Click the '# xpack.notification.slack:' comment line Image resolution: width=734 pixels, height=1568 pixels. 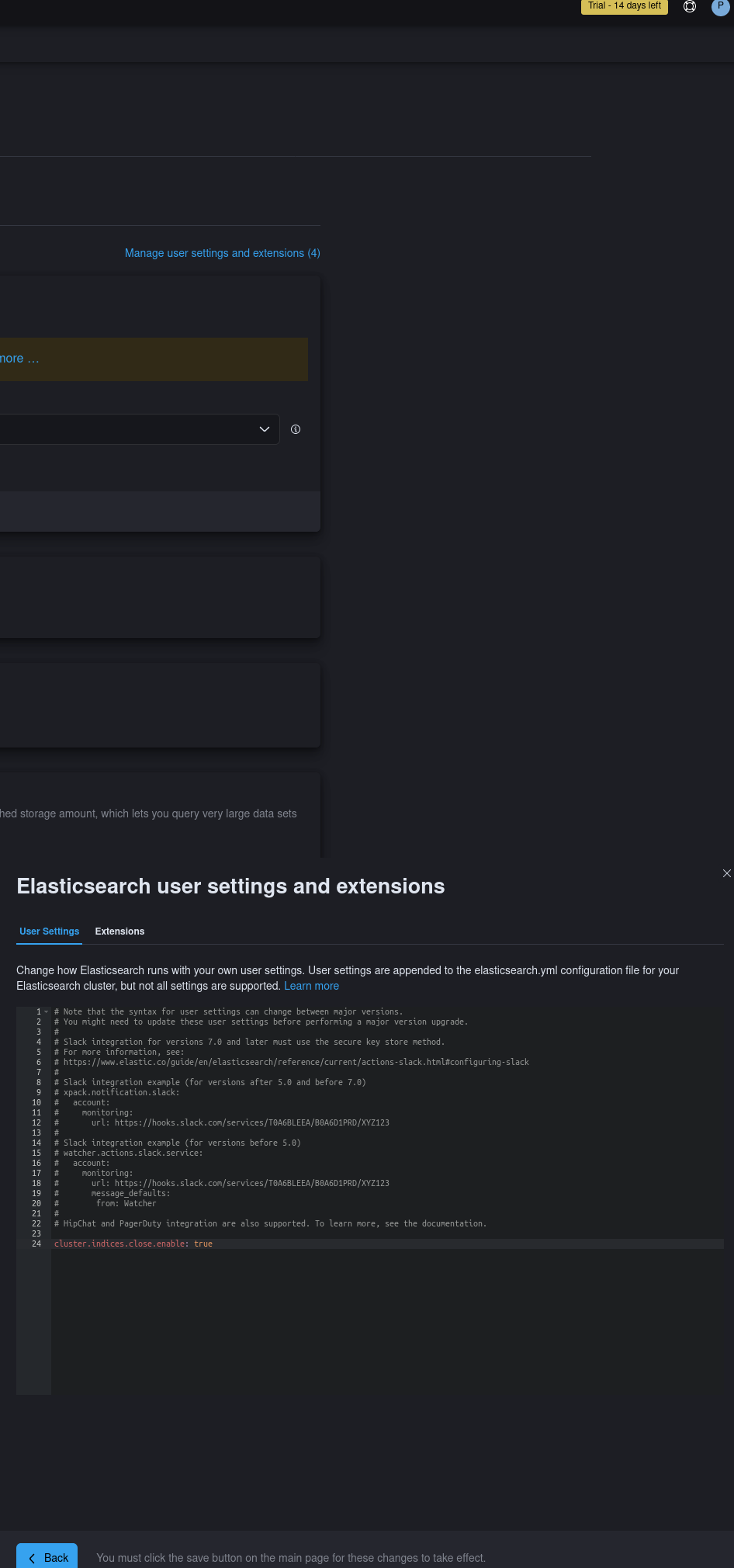[117, 1093]
